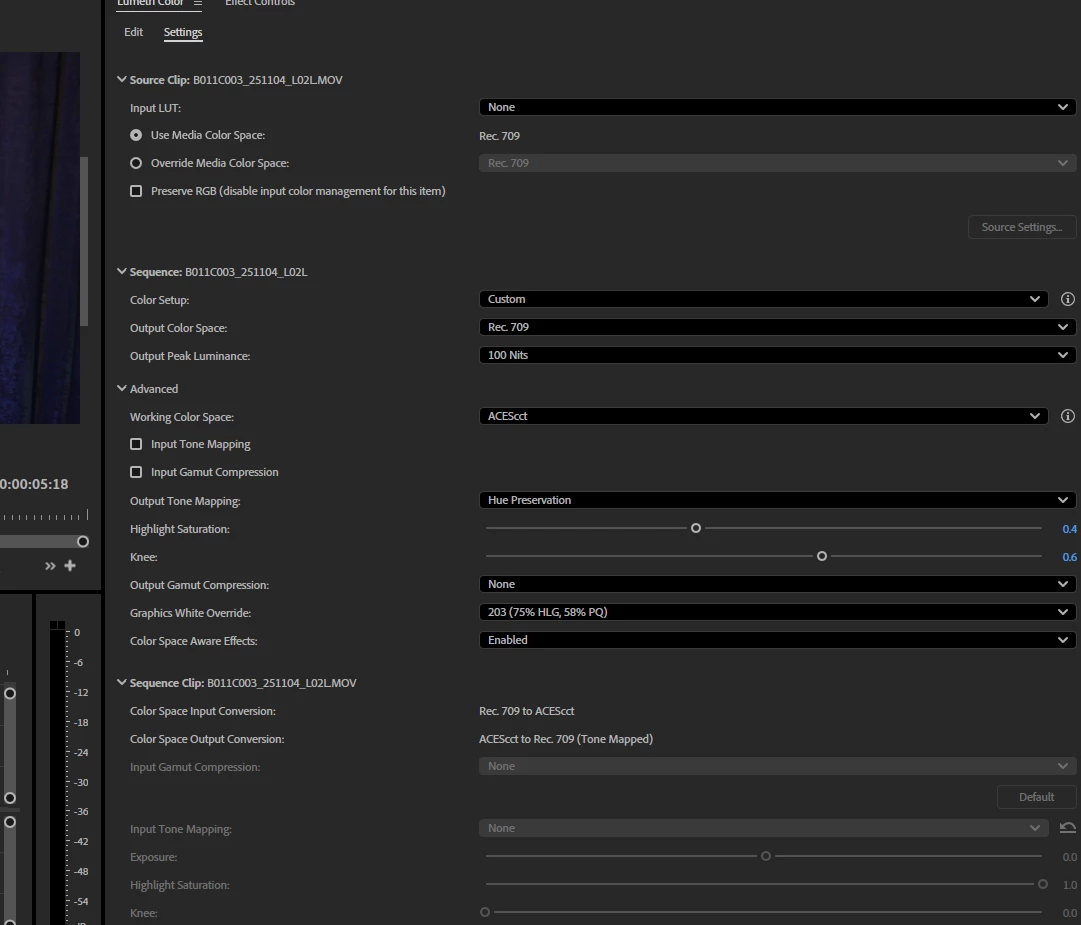The height and width of the screenshot is (925, 1081).
Task: Enable the Preserve RGB checkbox
Action: coord(136,191)
